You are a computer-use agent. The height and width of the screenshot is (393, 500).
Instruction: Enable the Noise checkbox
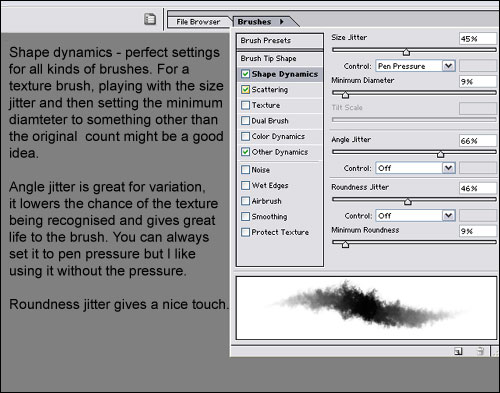point(245,170)
